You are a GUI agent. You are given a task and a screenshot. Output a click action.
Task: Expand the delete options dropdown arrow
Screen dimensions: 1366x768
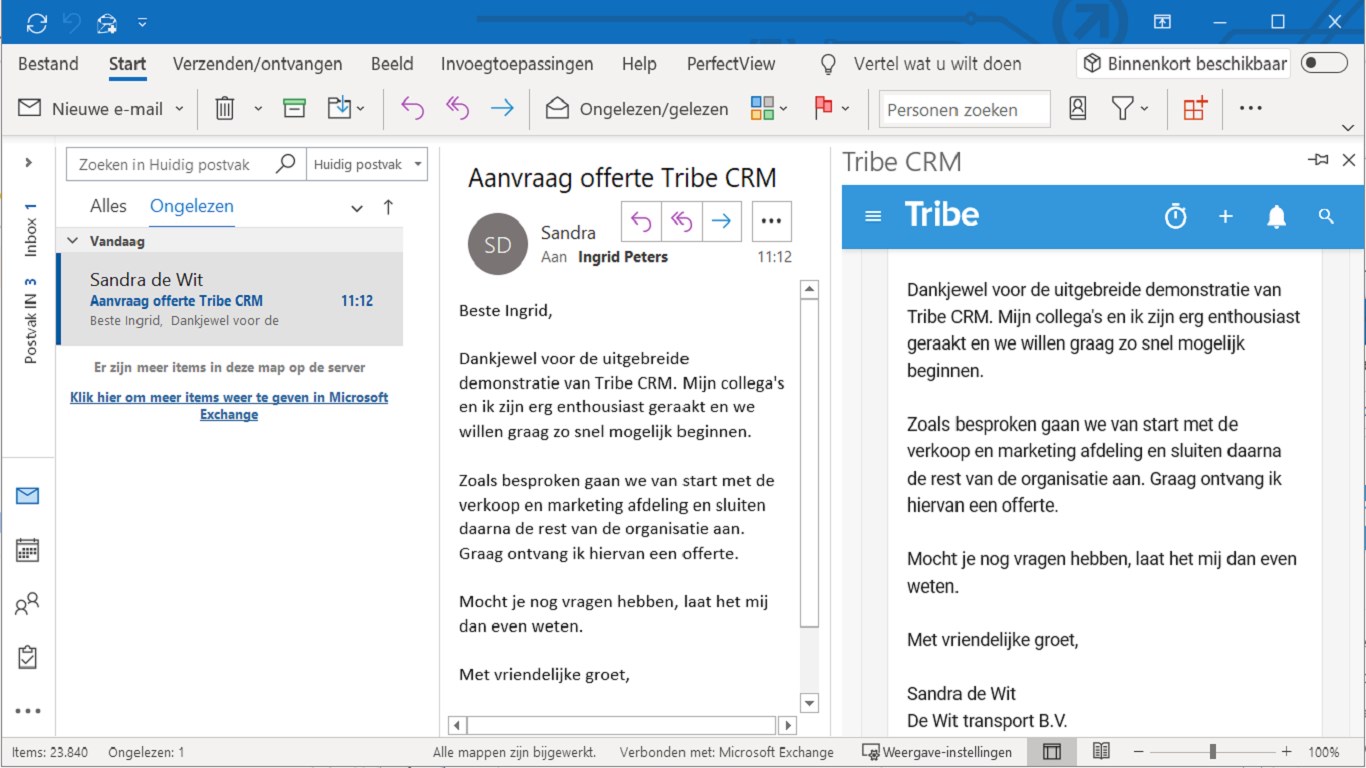pyautogui.click(x=258, y=109)
